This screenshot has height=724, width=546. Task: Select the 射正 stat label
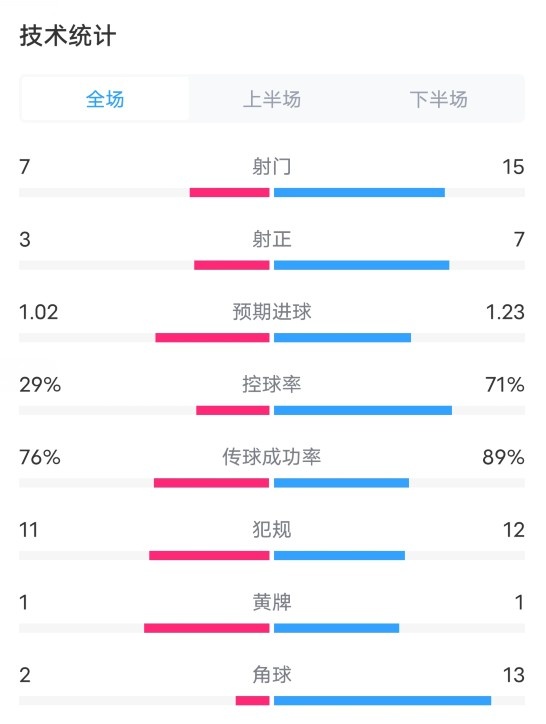(x=272, y=239)
